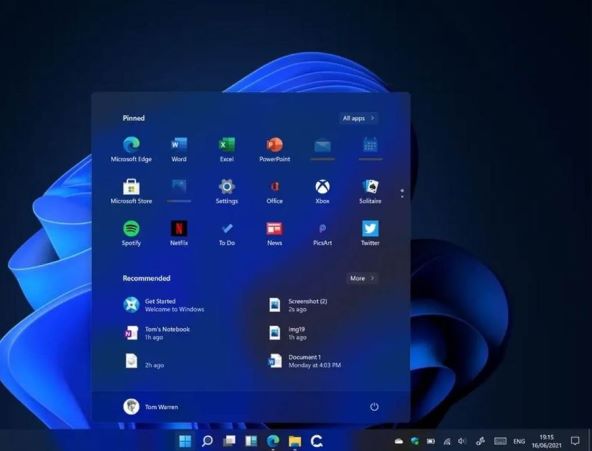Open Tom's Notebook recommended file
The image size is (592, 451).
[x=157, y=333]
